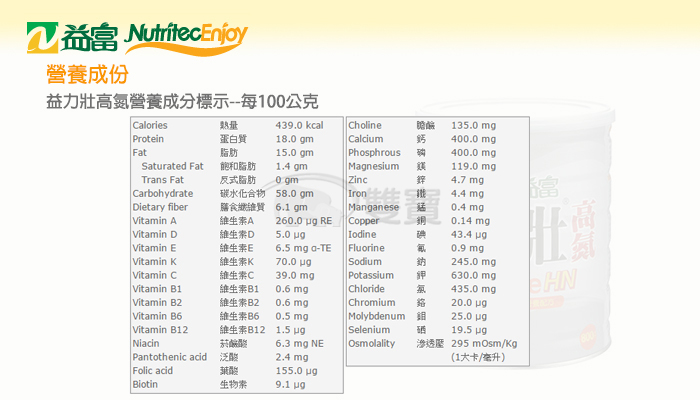Viewport: 700px width, 400px height.
Task: Click the Vitamin C label
Action: coord(154,275)
